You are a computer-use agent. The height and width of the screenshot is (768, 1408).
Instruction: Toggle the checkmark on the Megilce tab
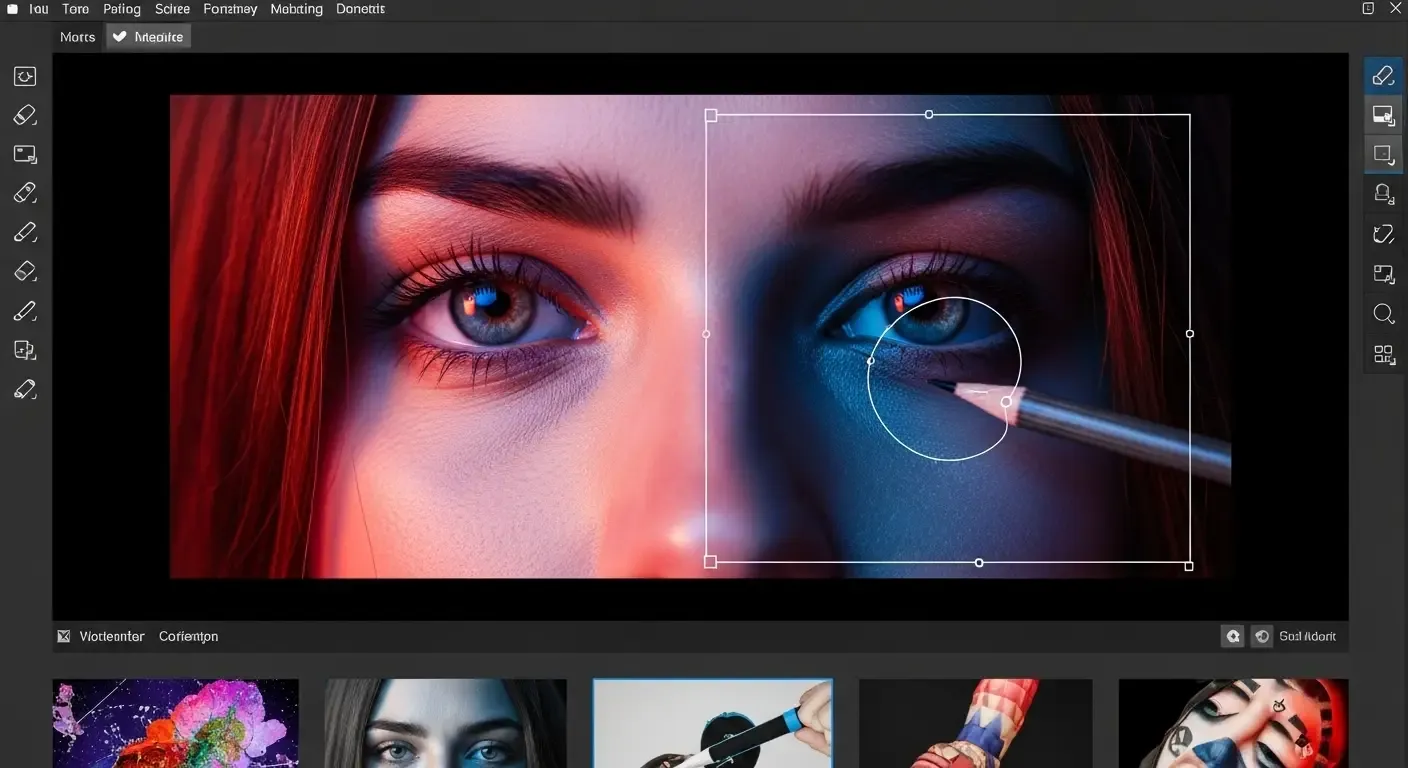click(x=119, y=36)
